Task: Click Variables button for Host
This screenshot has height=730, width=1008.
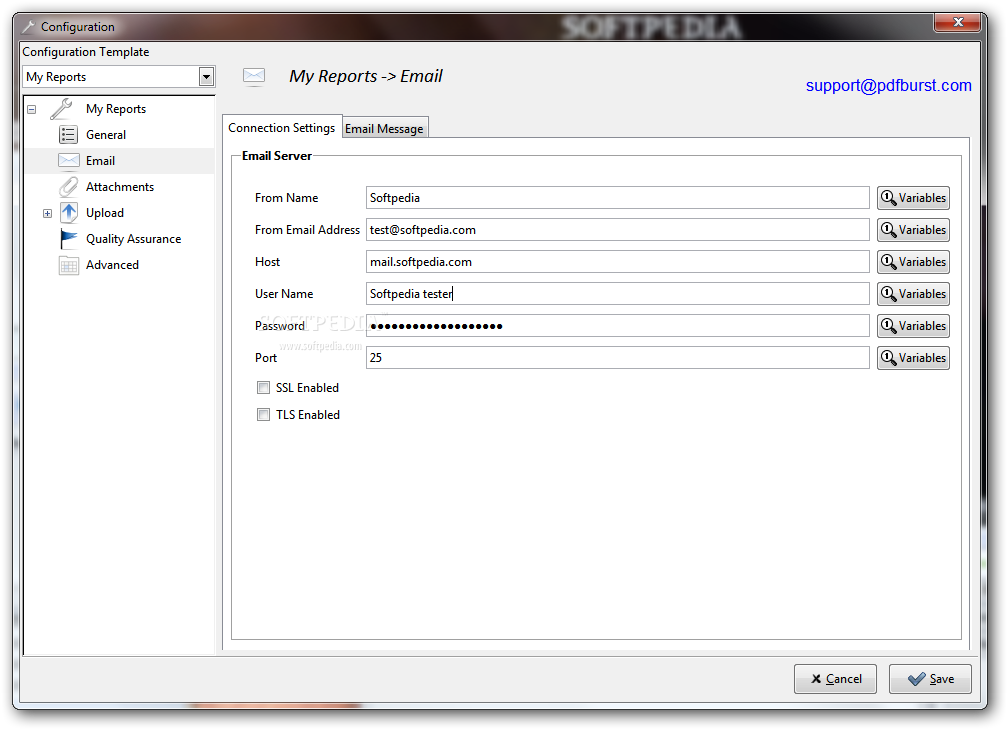Action: (913, 262)
